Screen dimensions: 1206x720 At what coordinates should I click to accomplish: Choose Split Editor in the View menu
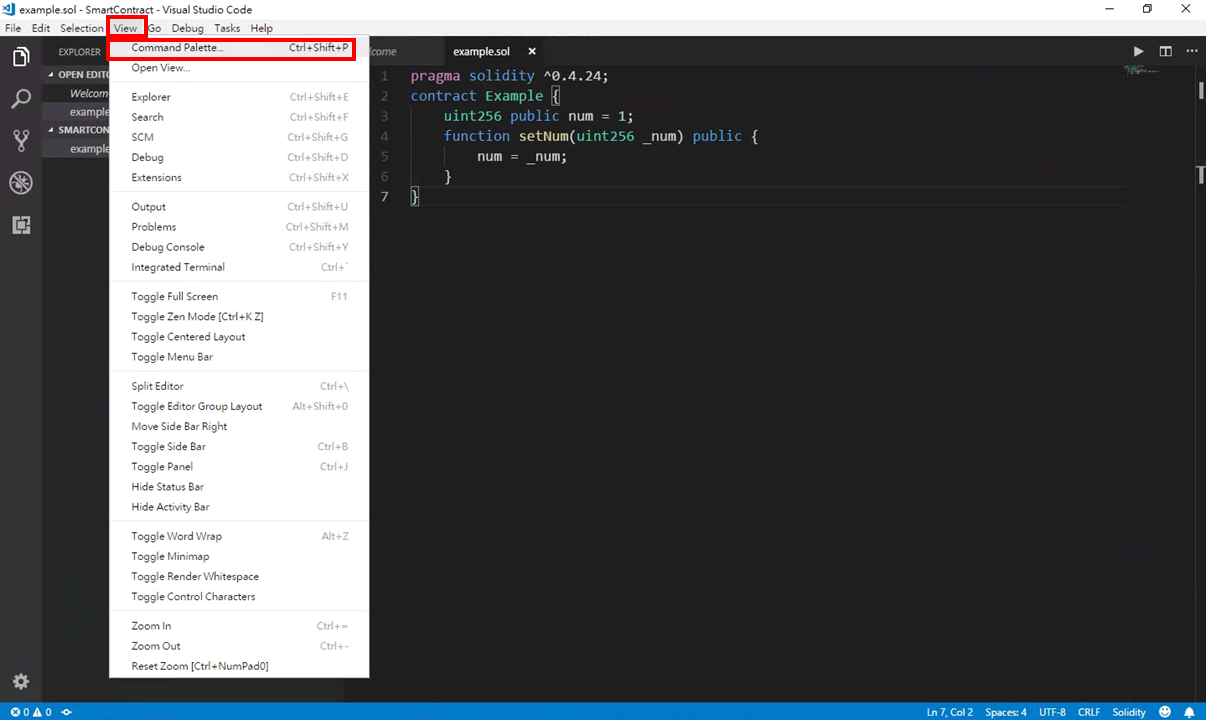(239, 386)
